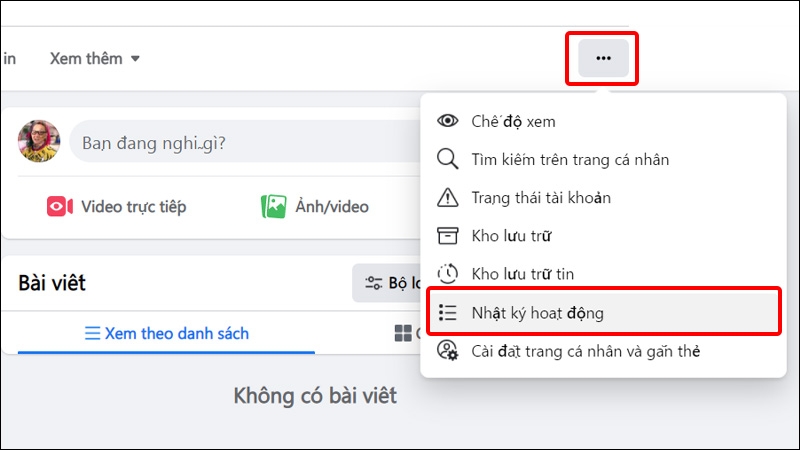The height and width of the screenshot is (450, 800).
Task: Click the eye icon for view mode
Action: (447, 121)
